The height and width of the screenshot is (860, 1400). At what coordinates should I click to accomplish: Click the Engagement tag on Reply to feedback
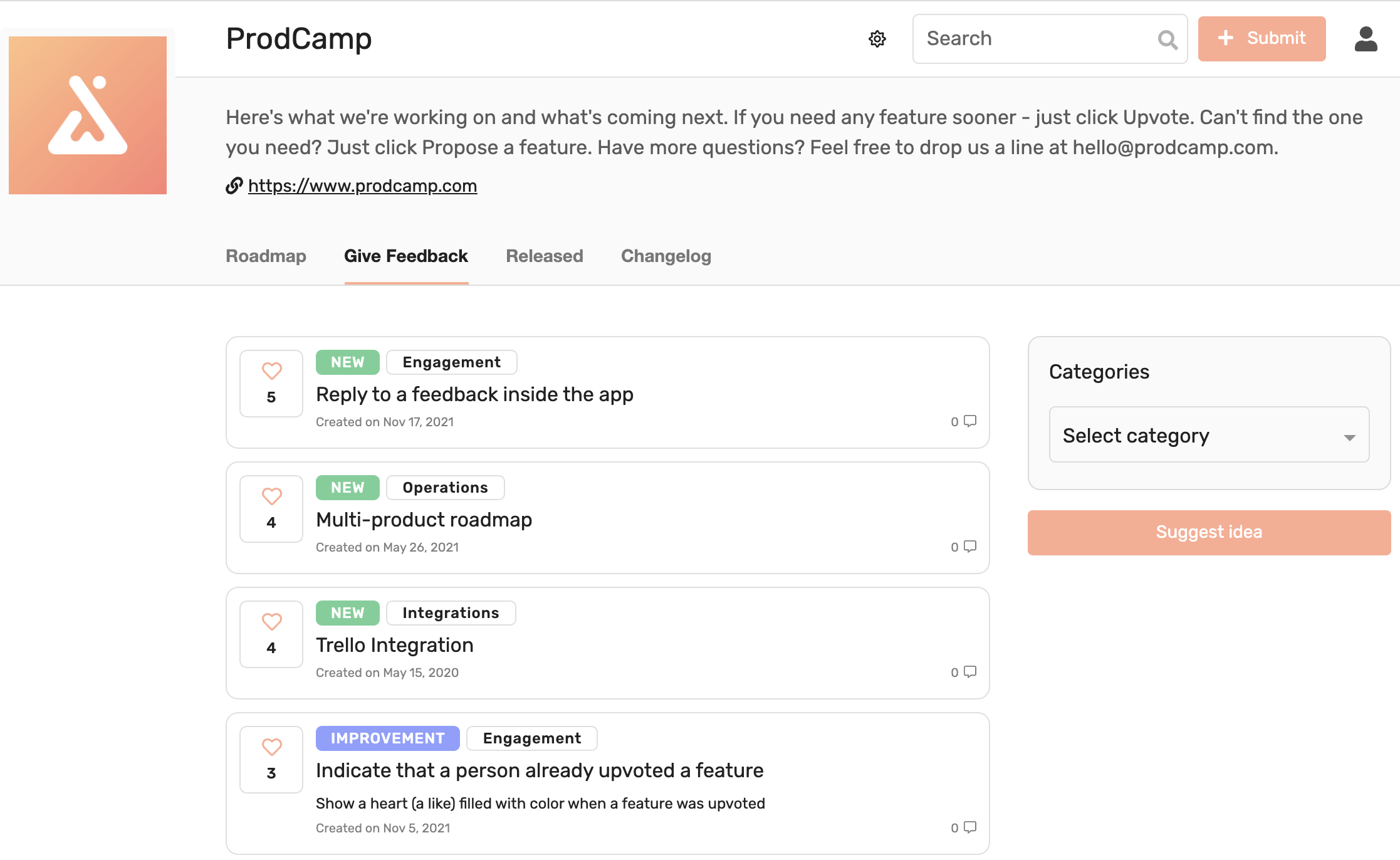[x=451, y=362]
